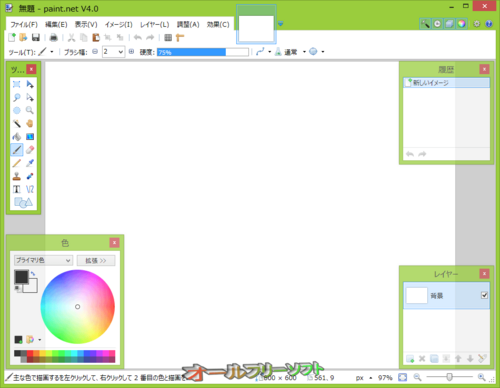This screenshot has width=500, height=388.
Task: Click the Copy toolbar icon
Action: point(84,38)
